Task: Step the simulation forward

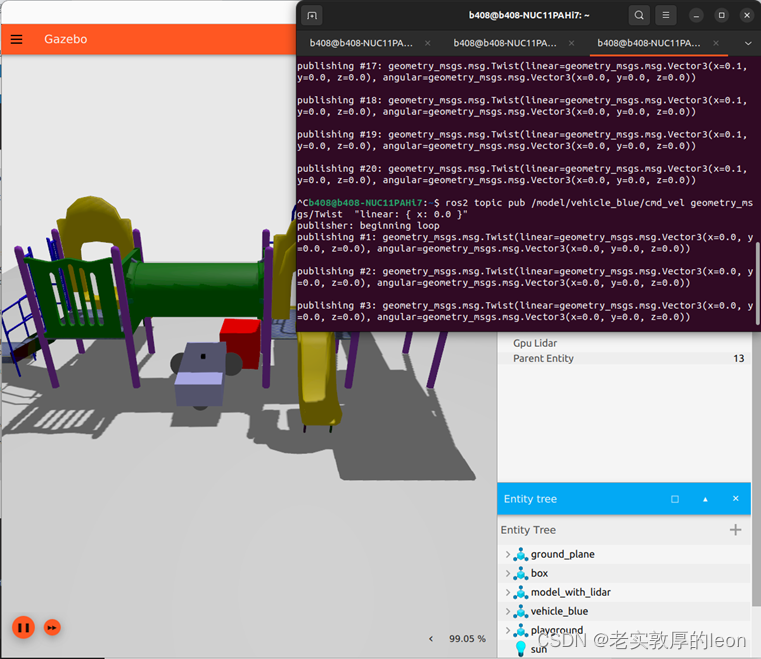Action: (52, 627)
